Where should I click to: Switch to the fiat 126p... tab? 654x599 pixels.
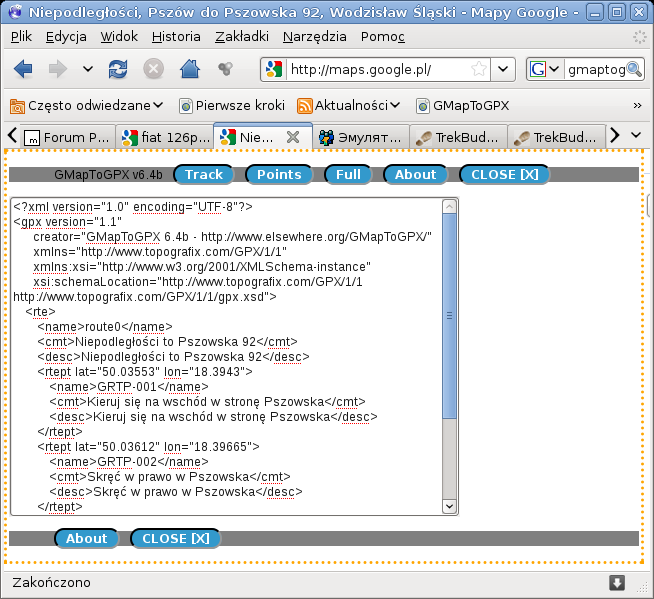(166, 137)
